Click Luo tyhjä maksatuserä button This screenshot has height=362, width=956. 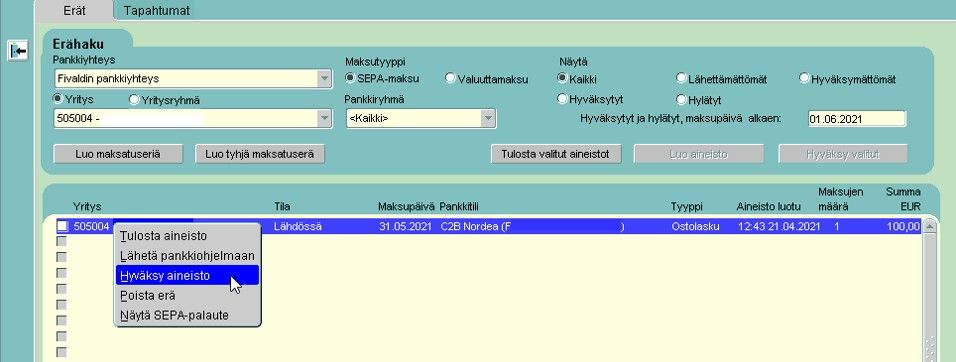260,154
